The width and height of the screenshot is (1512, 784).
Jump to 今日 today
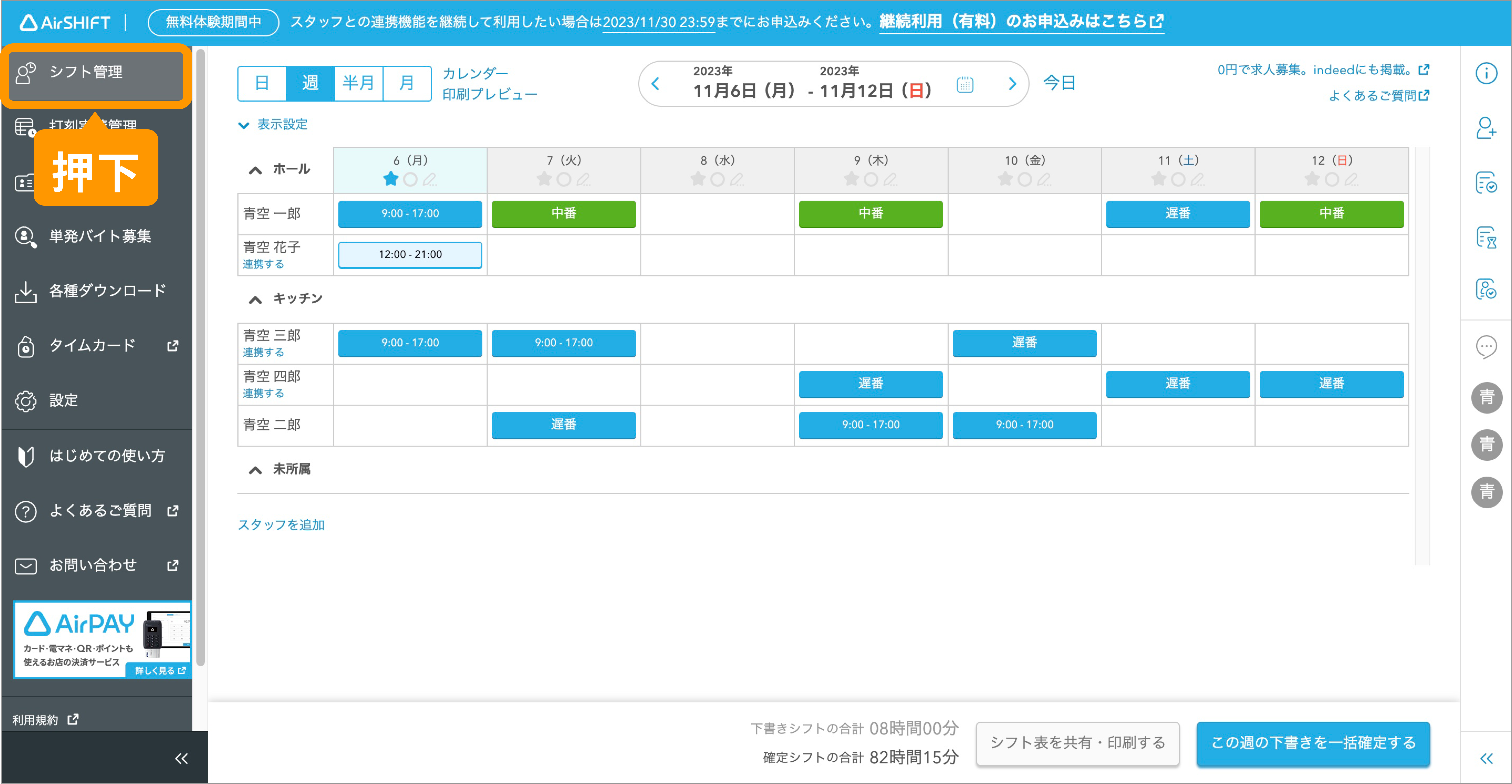(1060, 83)
